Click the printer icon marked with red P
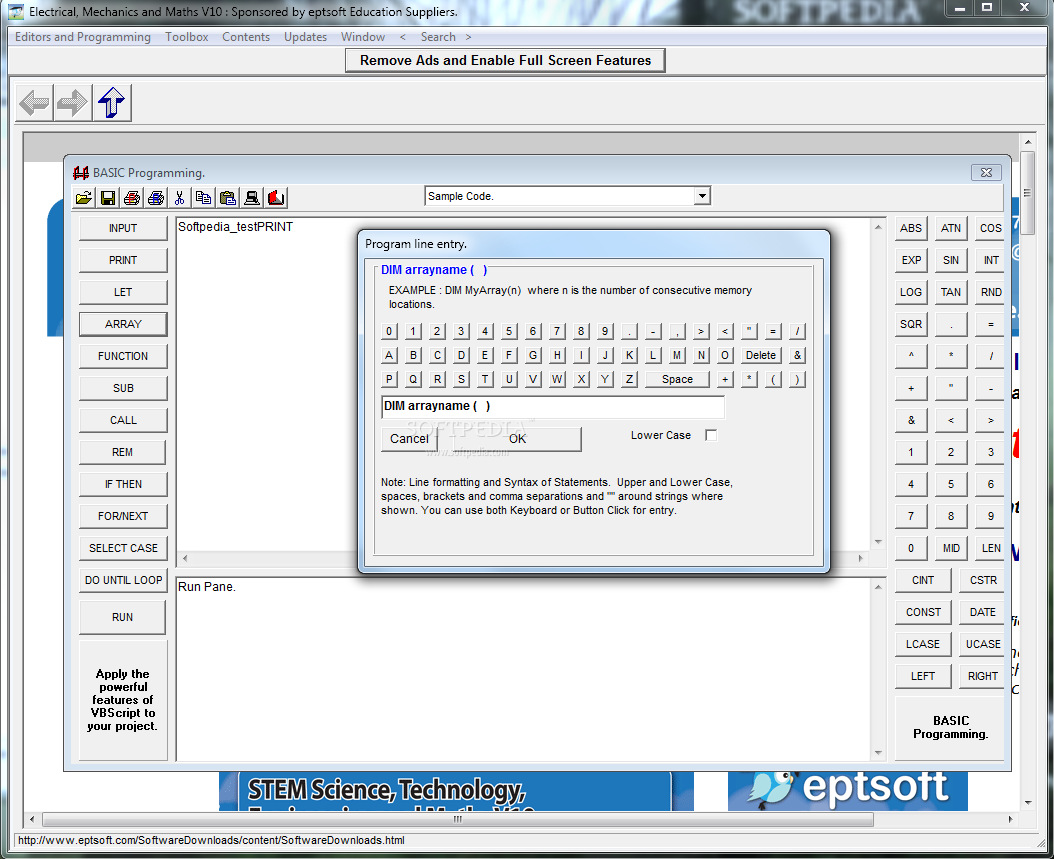The height and width of the screenshot is (859, 1054). click(132, 198)
